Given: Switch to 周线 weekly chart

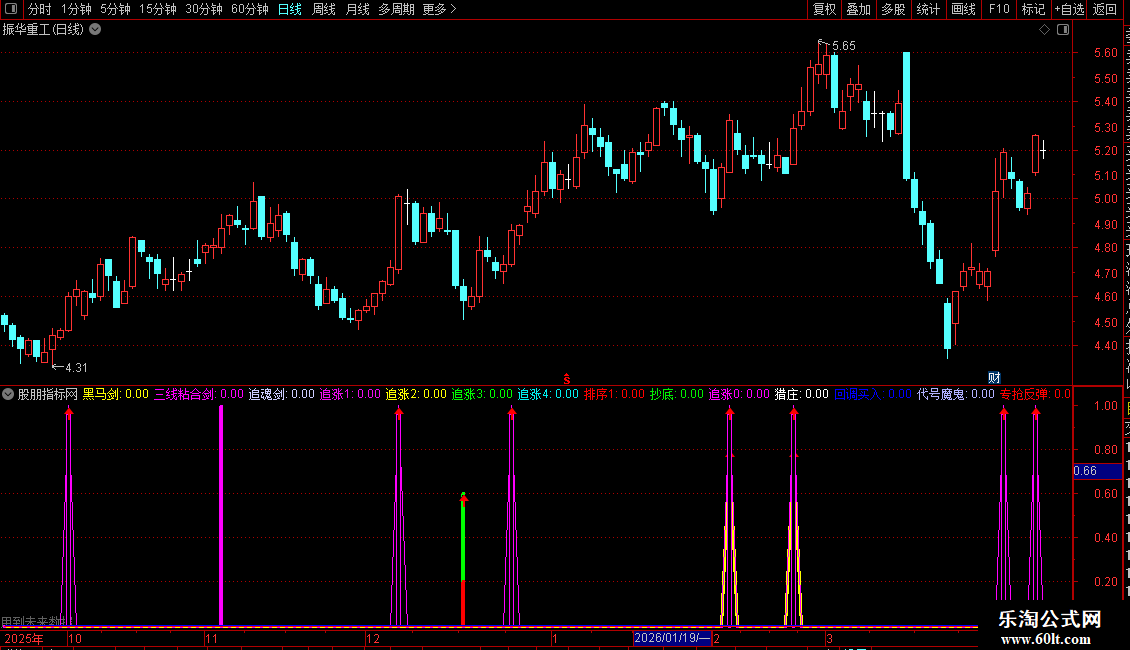Looking at the screenshot, I should 324,9.
